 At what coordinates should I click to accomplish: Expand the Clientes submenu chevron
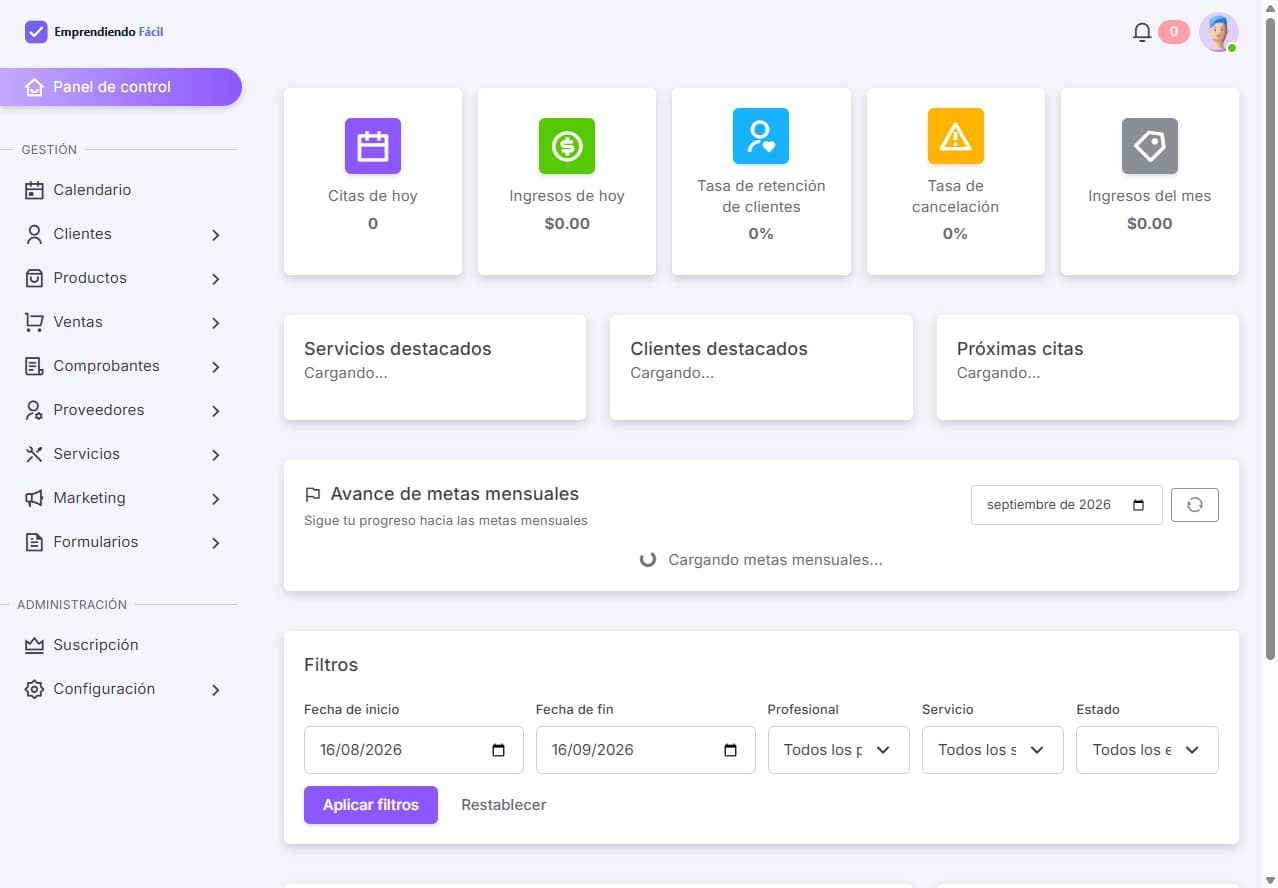215,235
